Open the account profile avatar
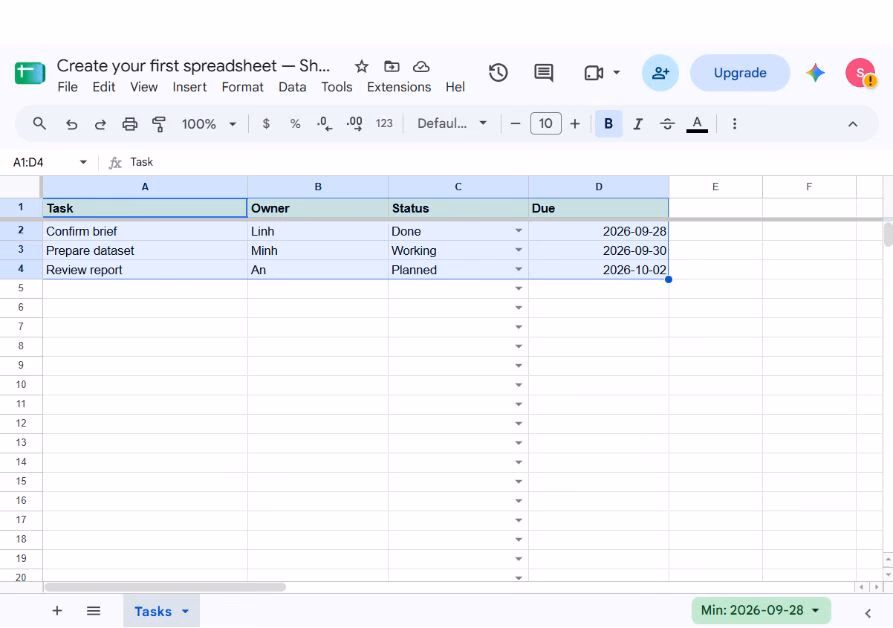The height and width of the screenshot is (628, 893). point(860,73)
